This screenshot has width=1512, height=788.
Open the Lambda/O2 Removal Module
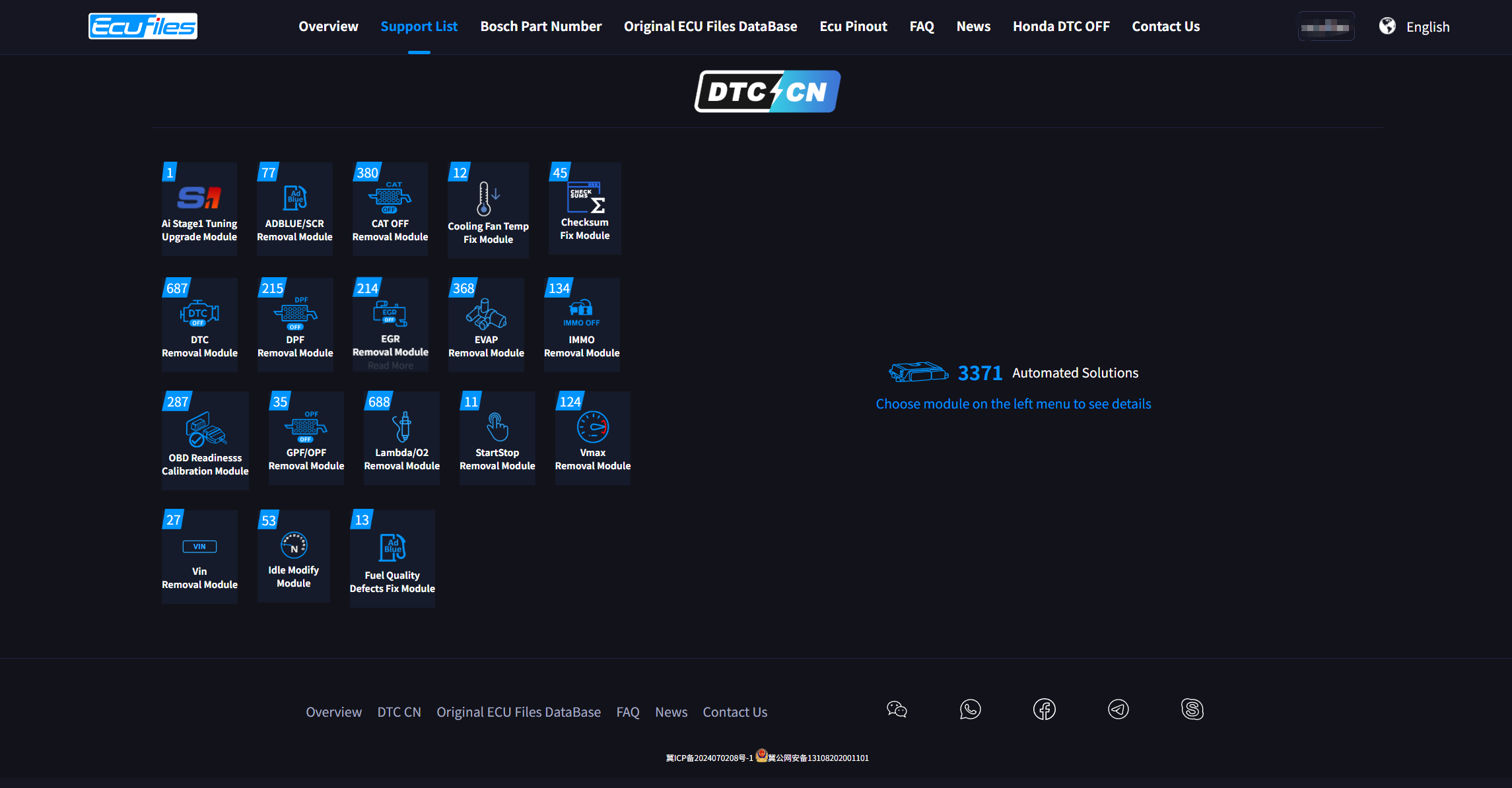tap(401, 438)
